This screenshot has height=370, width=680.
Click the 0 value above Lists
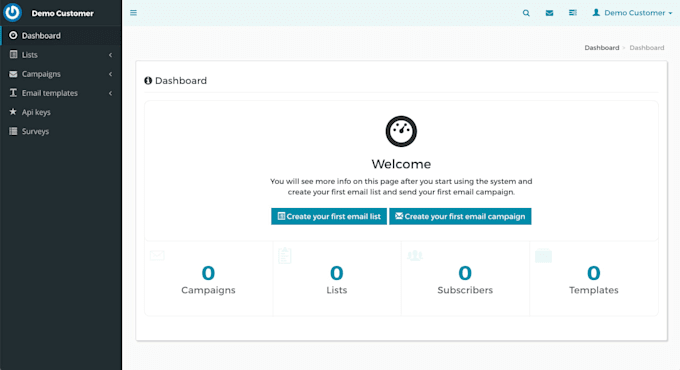(337, 273)
